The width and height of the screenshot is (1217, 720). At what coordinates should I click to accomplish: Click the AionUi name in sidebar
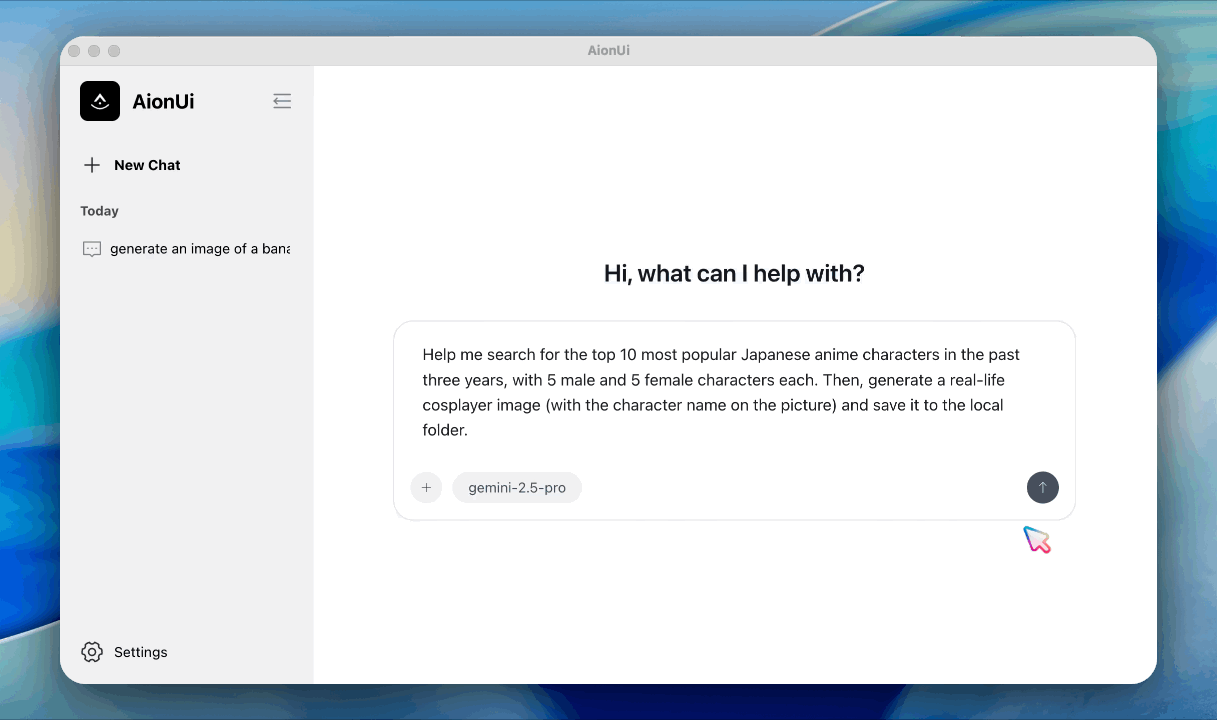(164, 101)
